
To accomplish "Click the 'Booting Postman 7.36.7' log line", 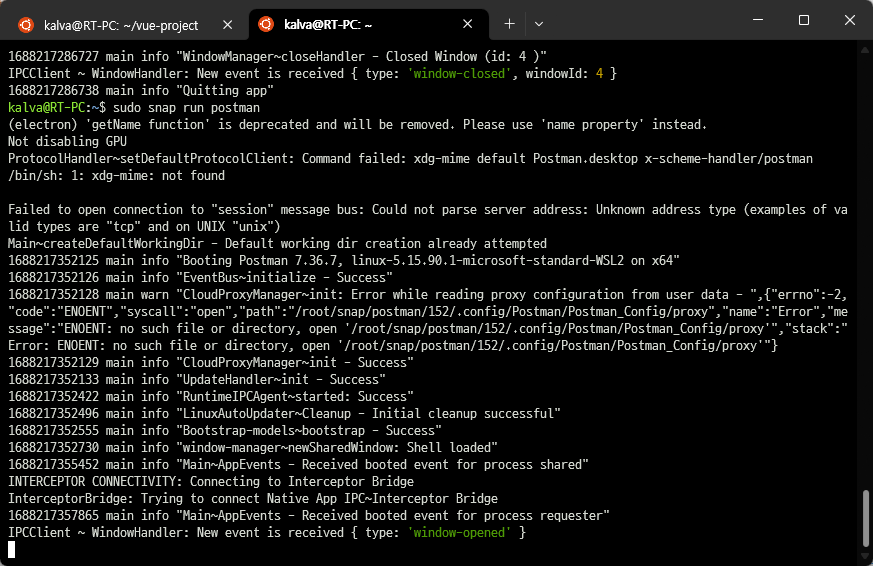I will point(344,260).
